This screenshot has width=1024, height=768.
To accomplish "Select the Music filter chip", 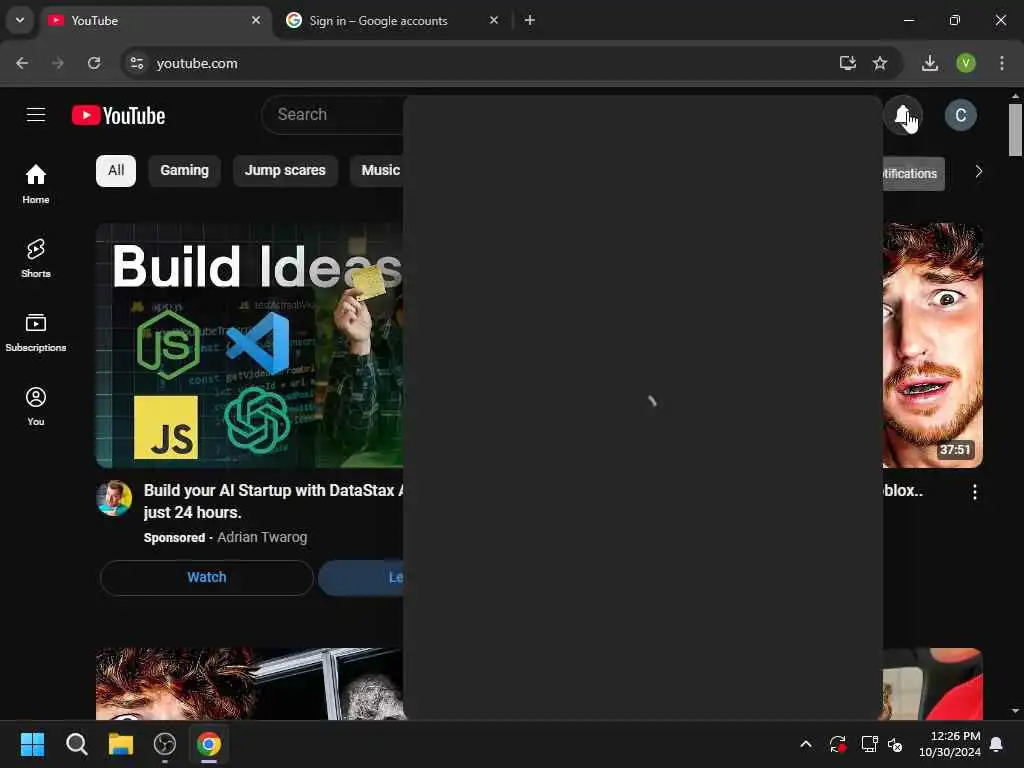I will point(377,171).
